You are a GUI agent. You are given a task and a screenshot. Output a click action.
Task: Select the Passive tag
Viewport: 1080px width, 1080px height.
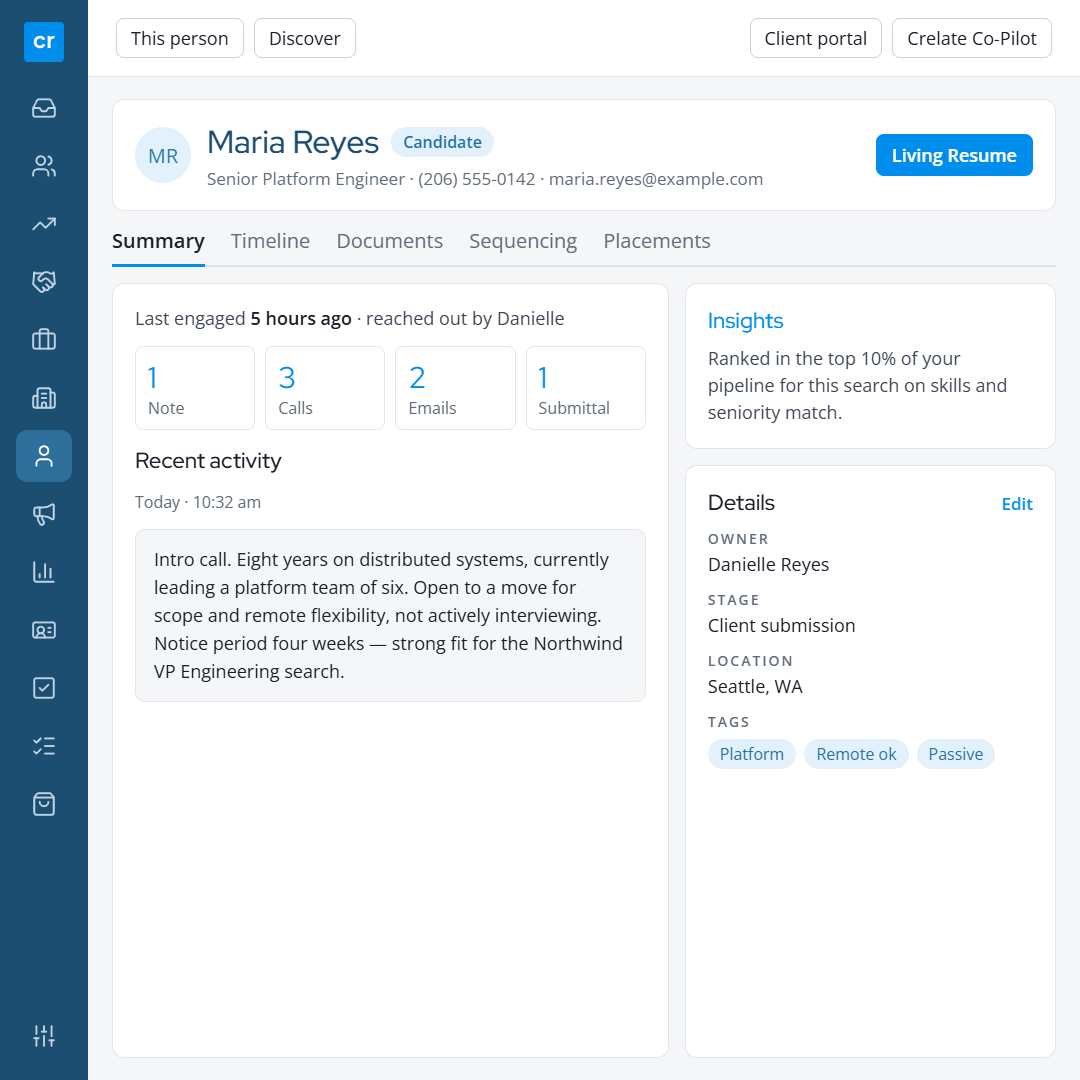pos(955,754)
